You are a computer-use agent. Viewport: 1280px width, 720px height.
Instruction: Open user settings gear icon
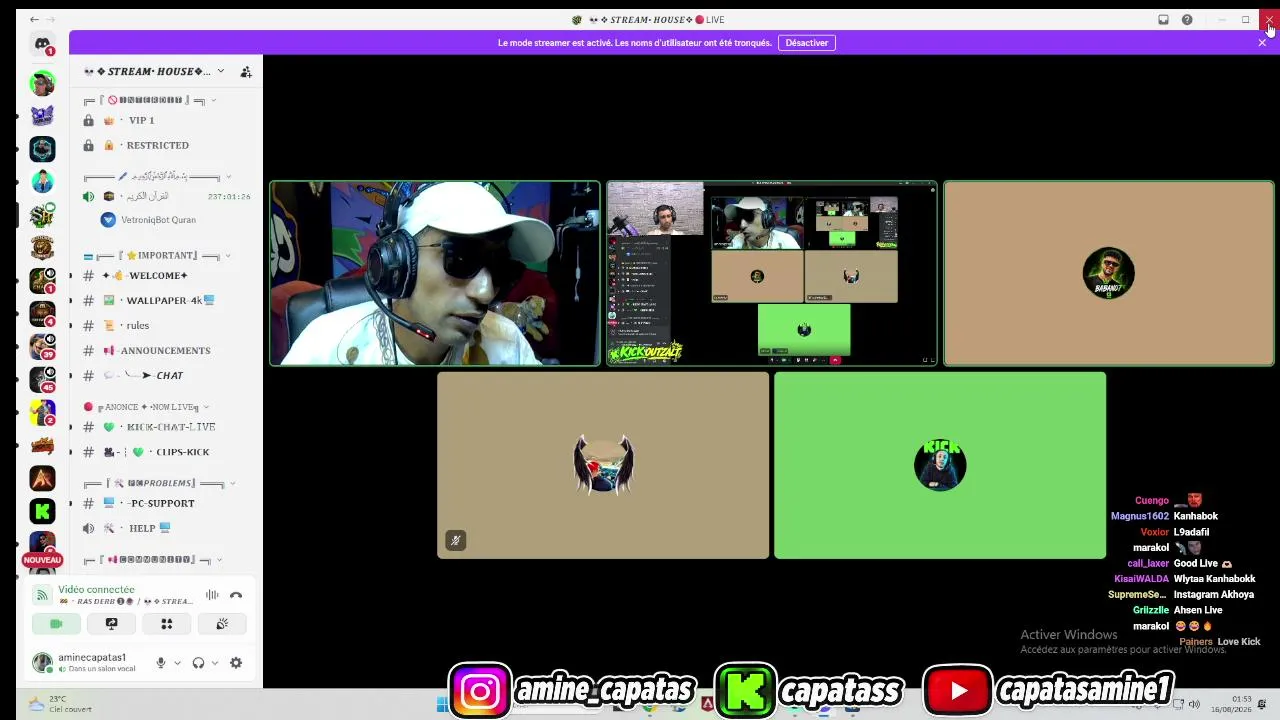coord(236,663)
